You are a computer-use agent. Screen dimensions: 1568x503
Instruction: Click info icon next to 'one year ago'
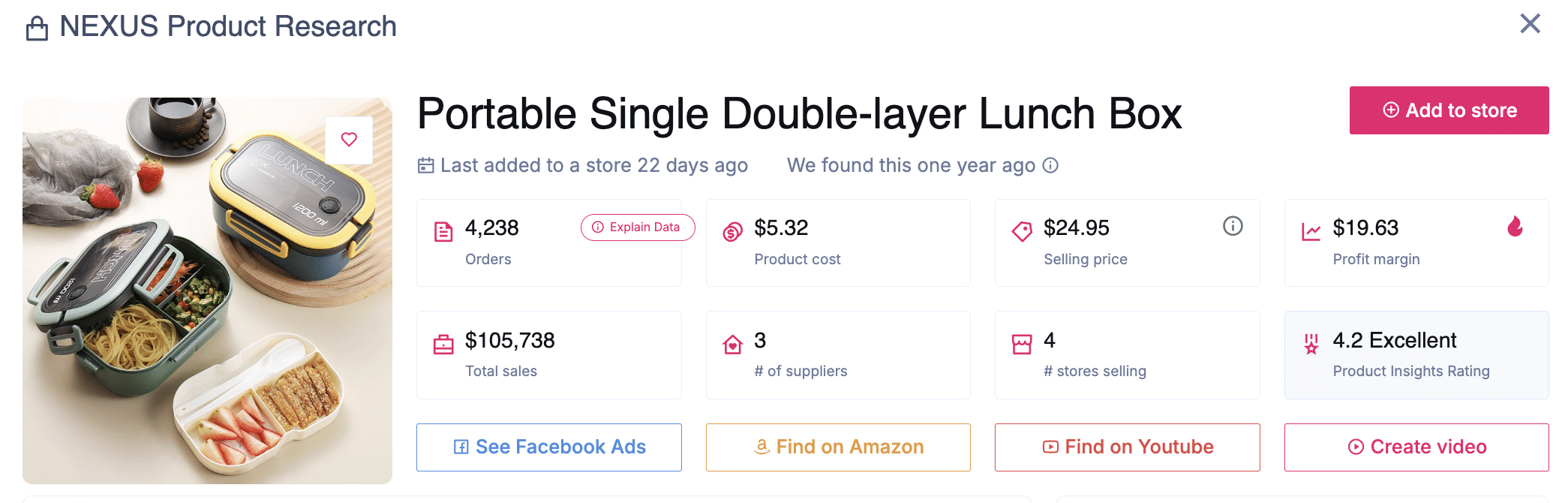click(1051, 165)
